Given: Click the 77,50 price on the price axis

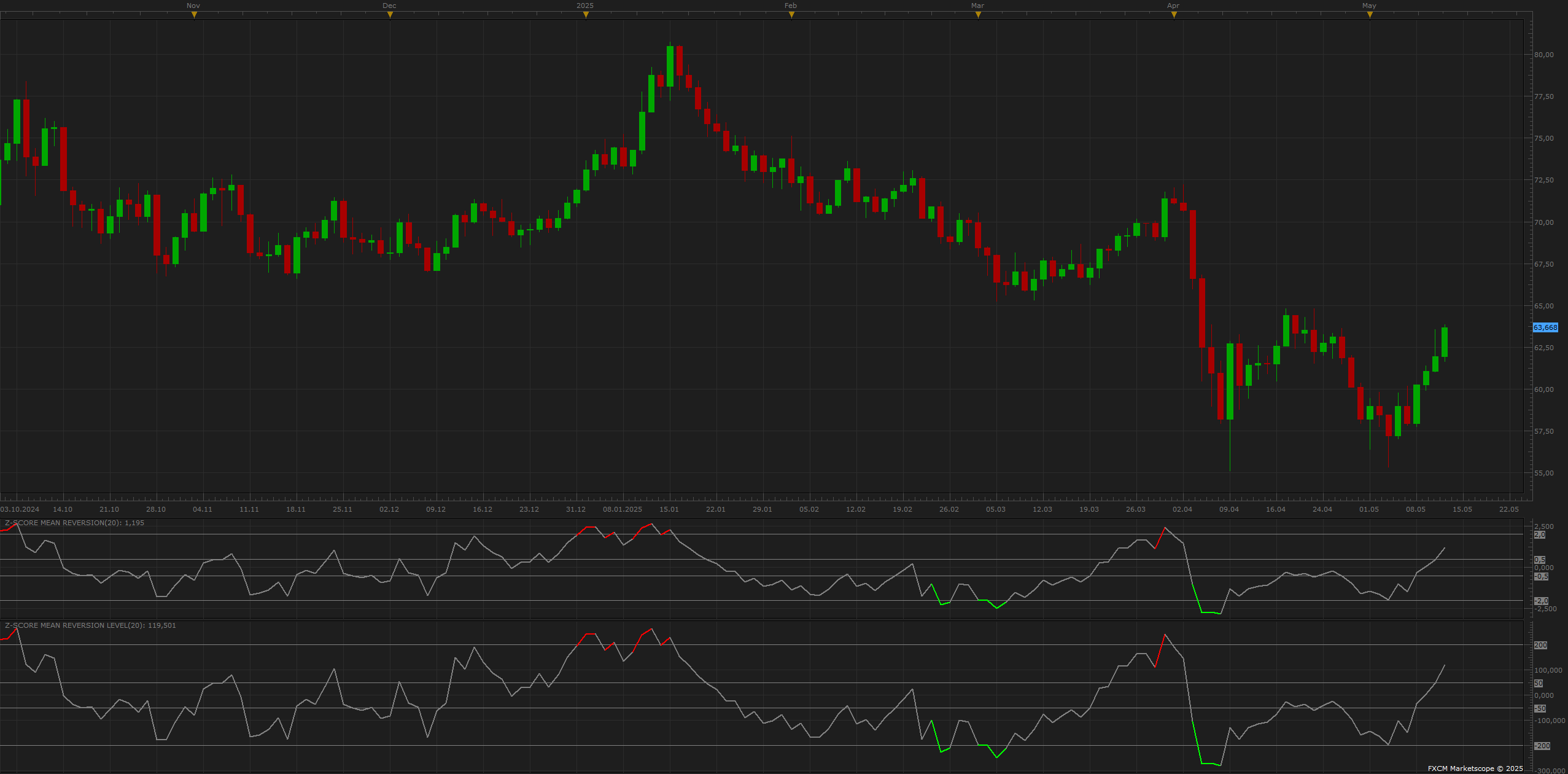Looking at the screenshot, I should pyautogui.click(x=1544, y=96).
